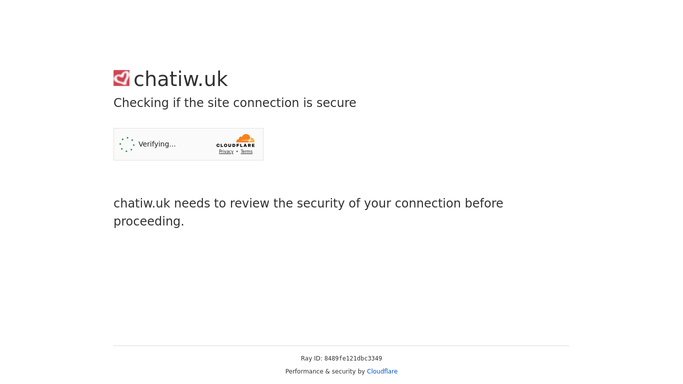Click the 'Performance & security by' text

pos(325,371)
